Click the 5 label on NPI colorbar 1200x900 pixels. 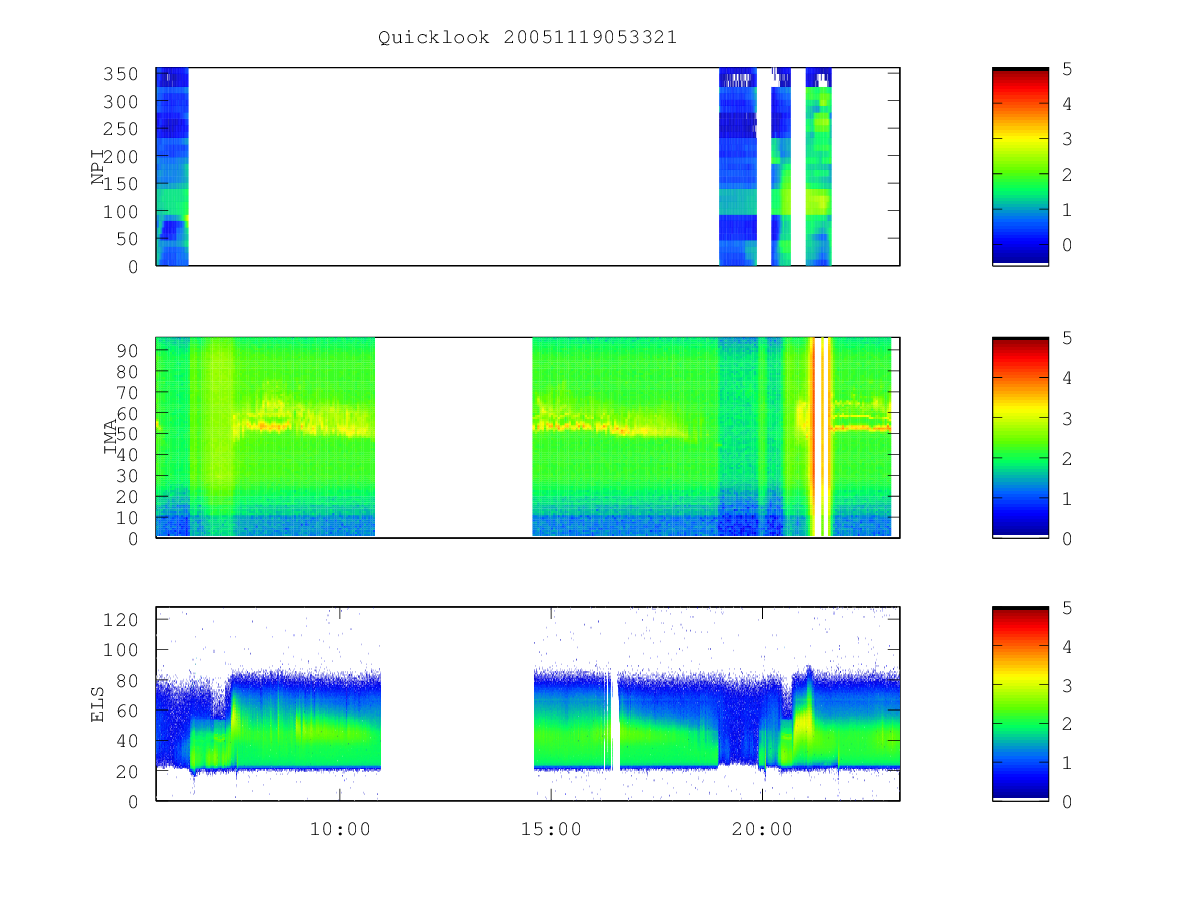point(1068,69)
